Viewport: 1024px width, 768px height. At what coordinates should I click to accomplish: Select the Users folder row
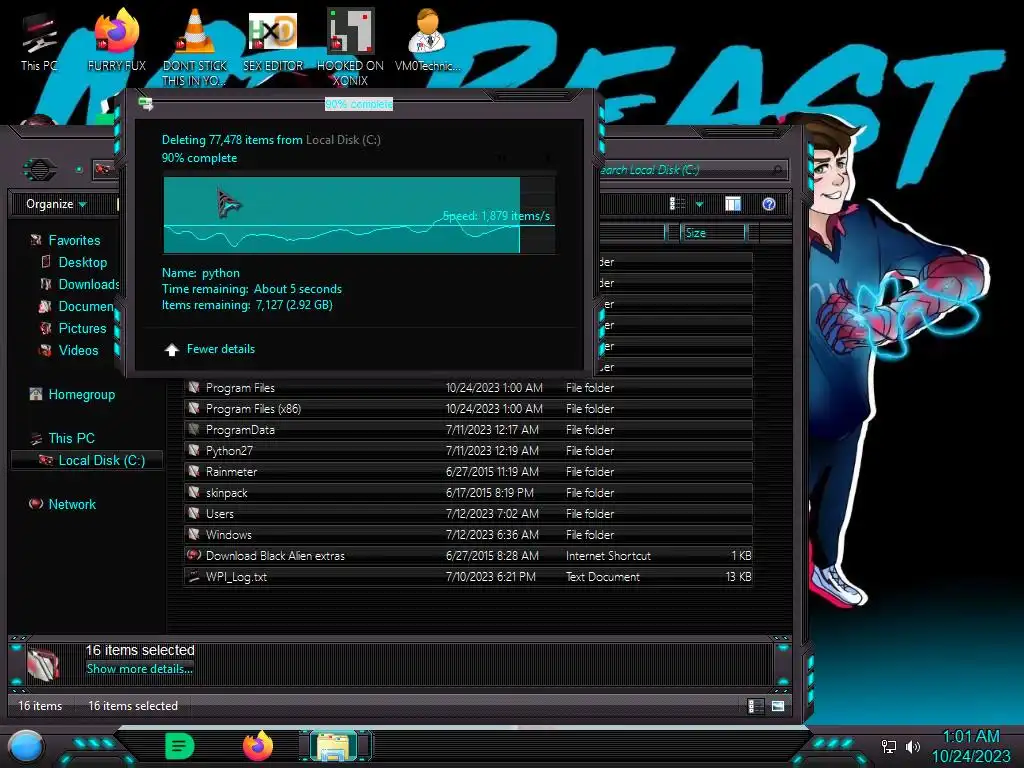click(x=468, y=514)
